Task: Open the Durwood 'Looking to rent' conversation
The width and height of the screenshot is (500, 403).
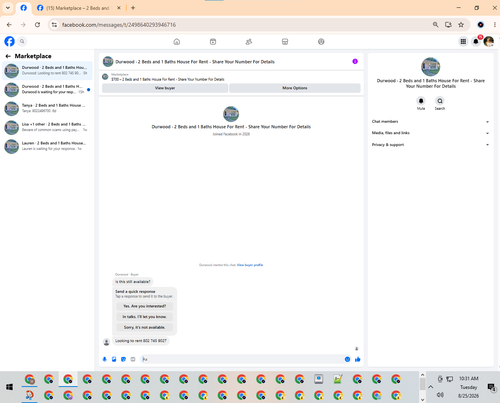Action: click(x=47, y=70)
